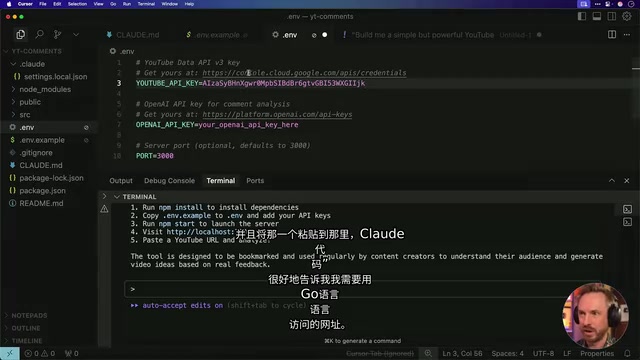
Task: Click the OPENAI_API_KEY placeholder value
Action: [248, 125]
